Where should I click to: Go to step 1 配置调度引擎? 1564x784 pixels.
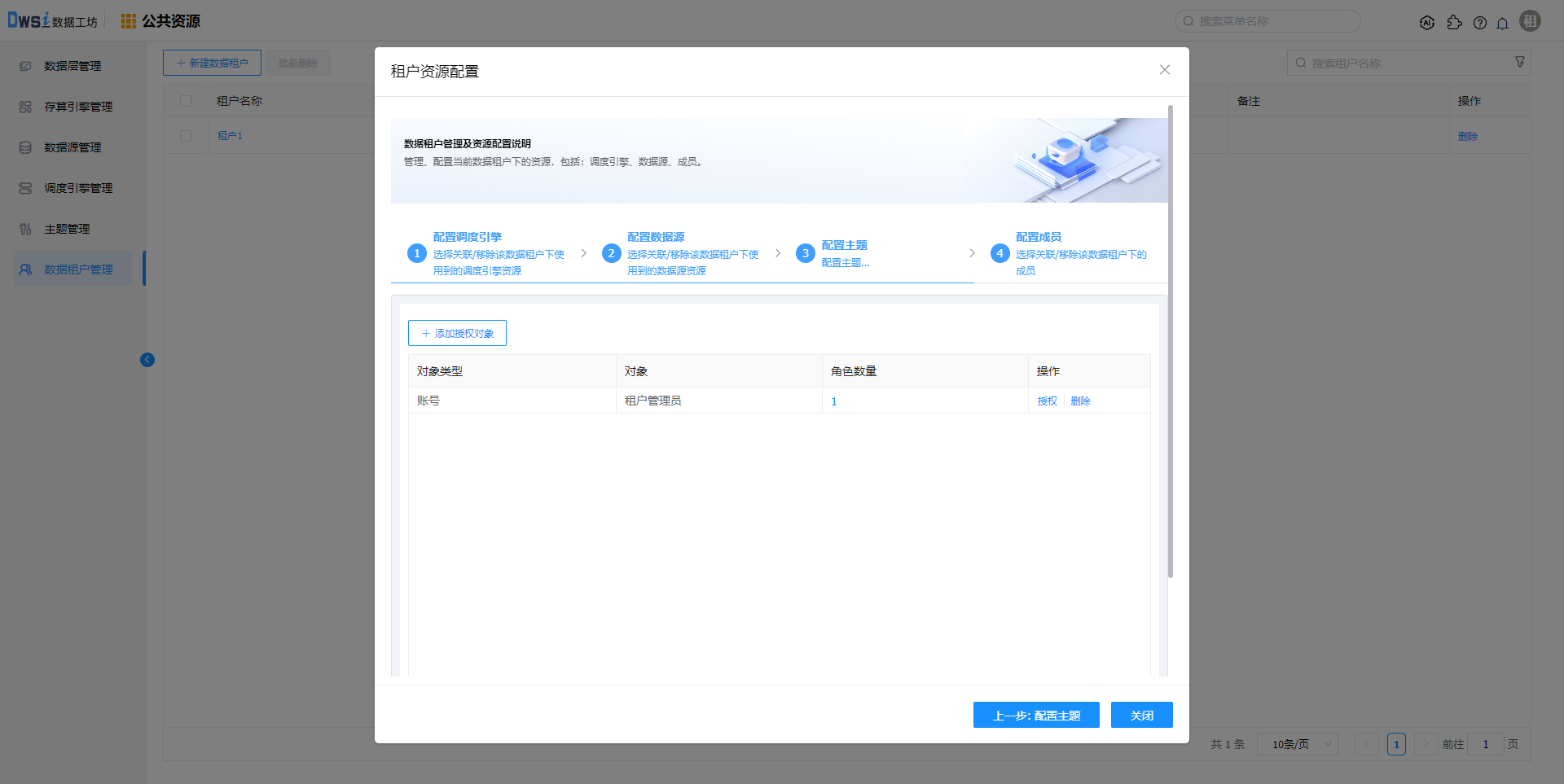coord(467,237)
